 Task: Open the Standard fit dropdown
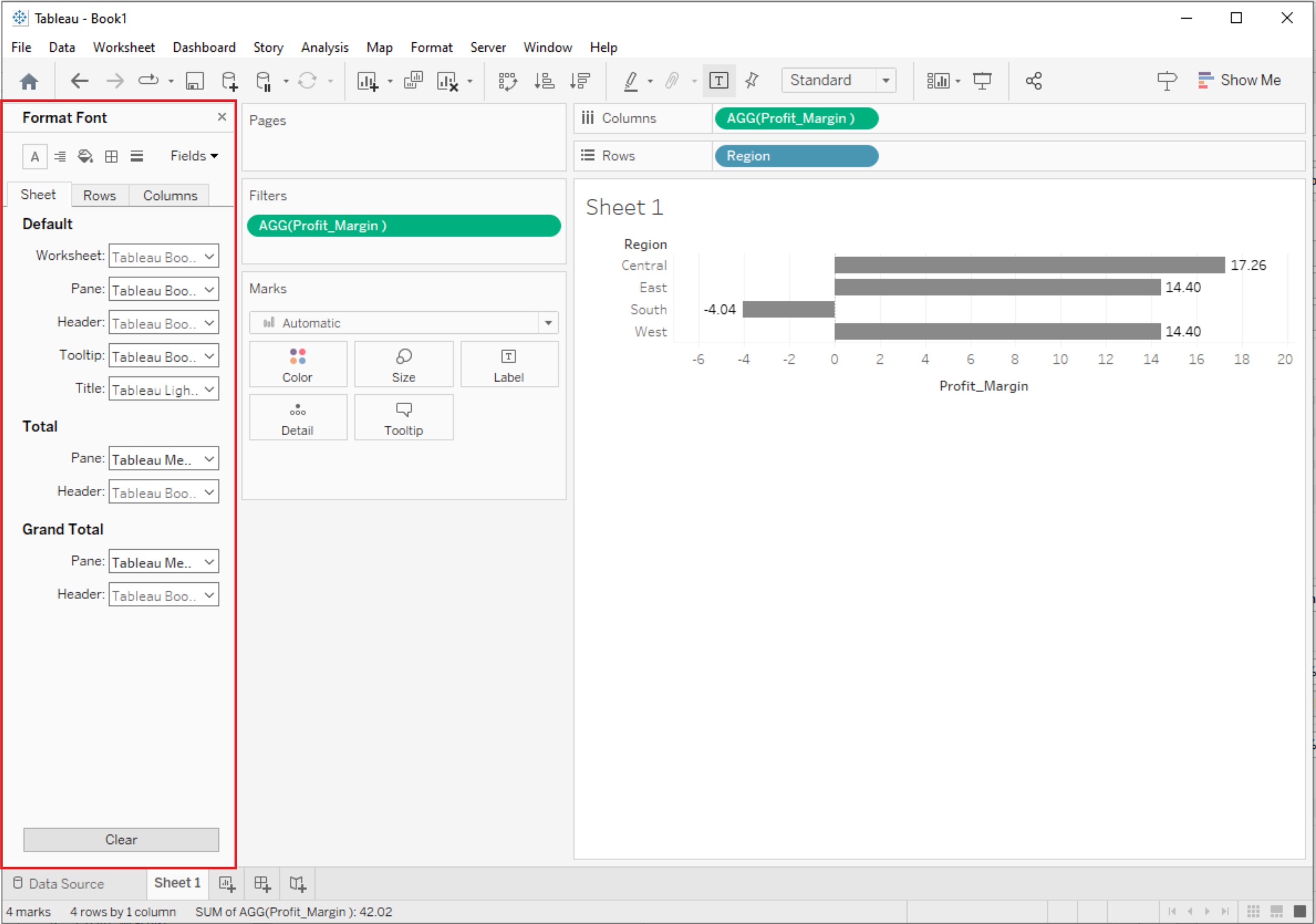click(x=839, y=81)
